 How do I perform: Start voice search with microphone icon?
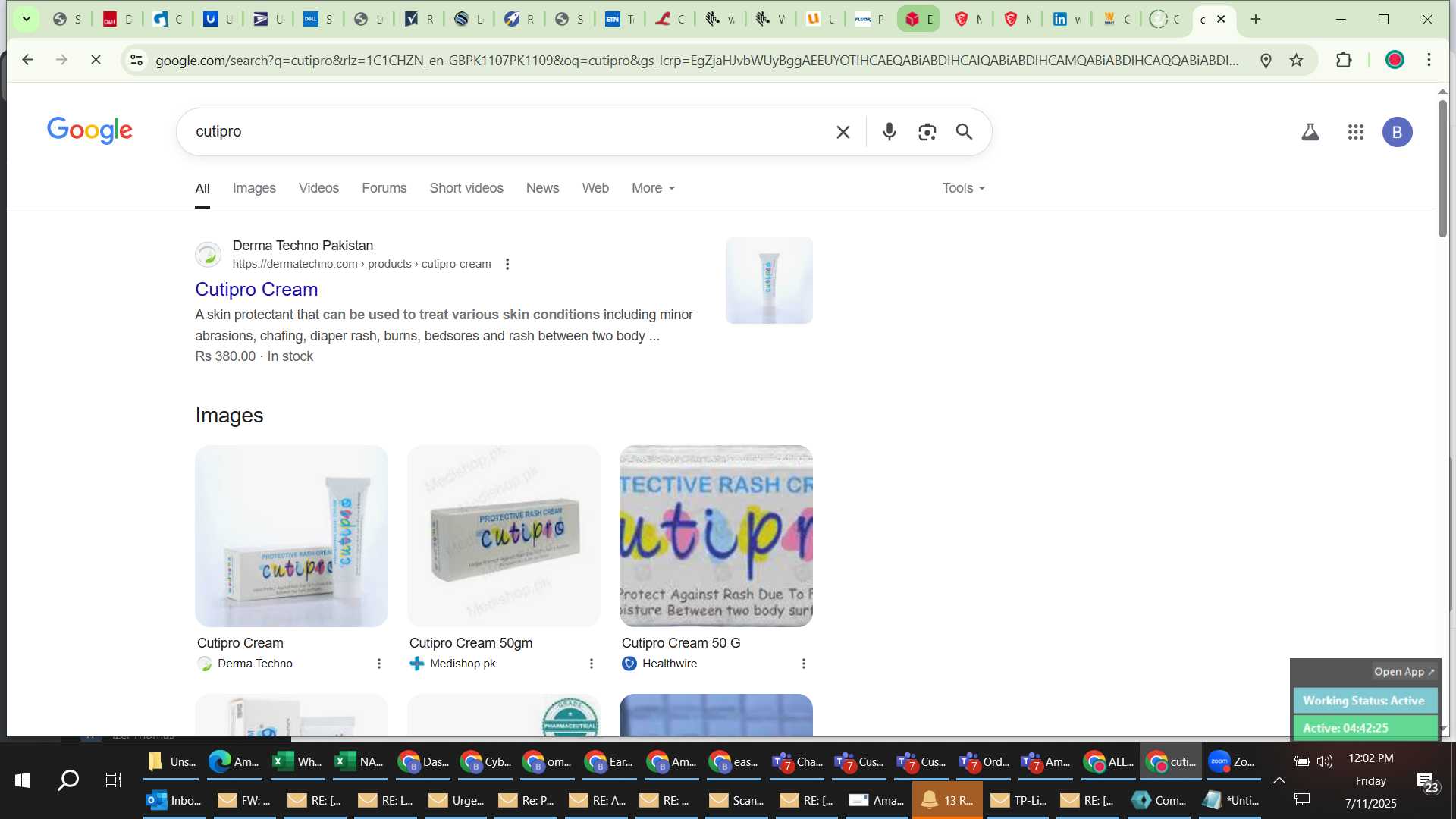pos(889,132)
